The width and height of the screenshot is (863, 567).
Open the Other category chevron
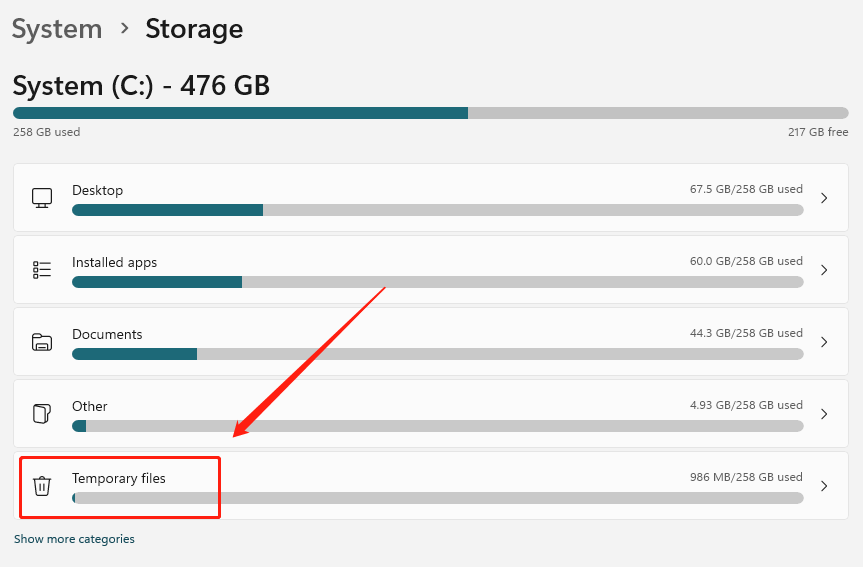pyautogui.click(x=824, y=414)
